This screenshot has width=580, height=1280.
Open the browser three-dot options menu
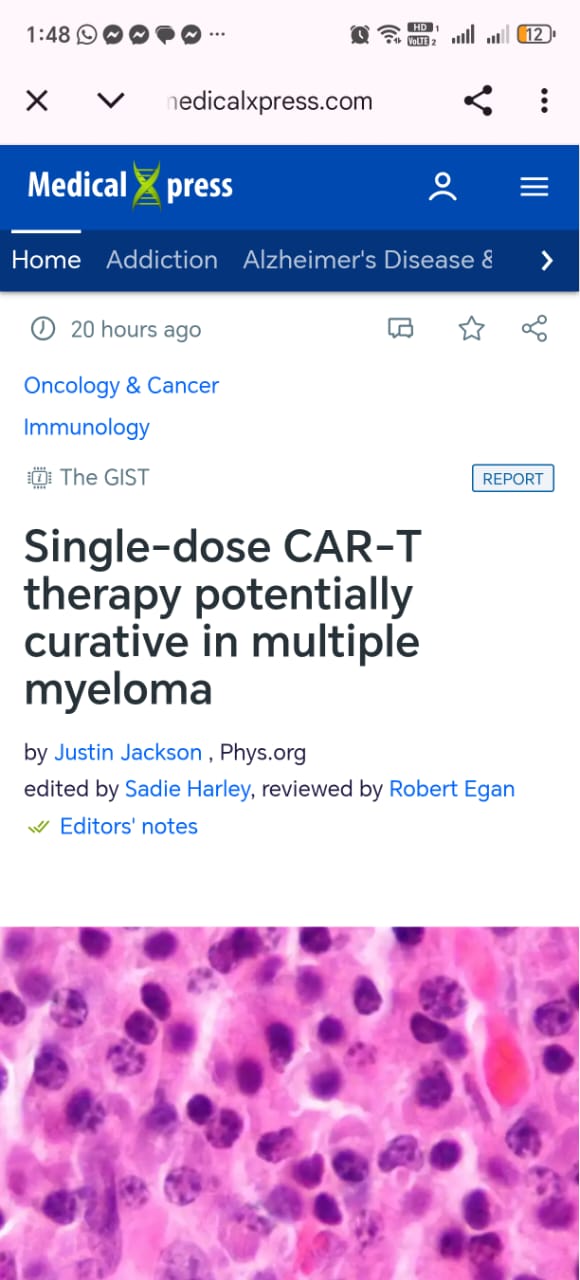pos(544,101)
